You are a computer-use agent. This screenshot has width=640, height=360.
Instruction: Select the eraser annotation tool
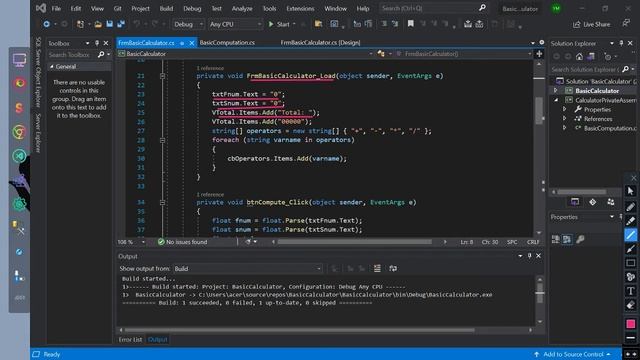(x=631, y=305)
